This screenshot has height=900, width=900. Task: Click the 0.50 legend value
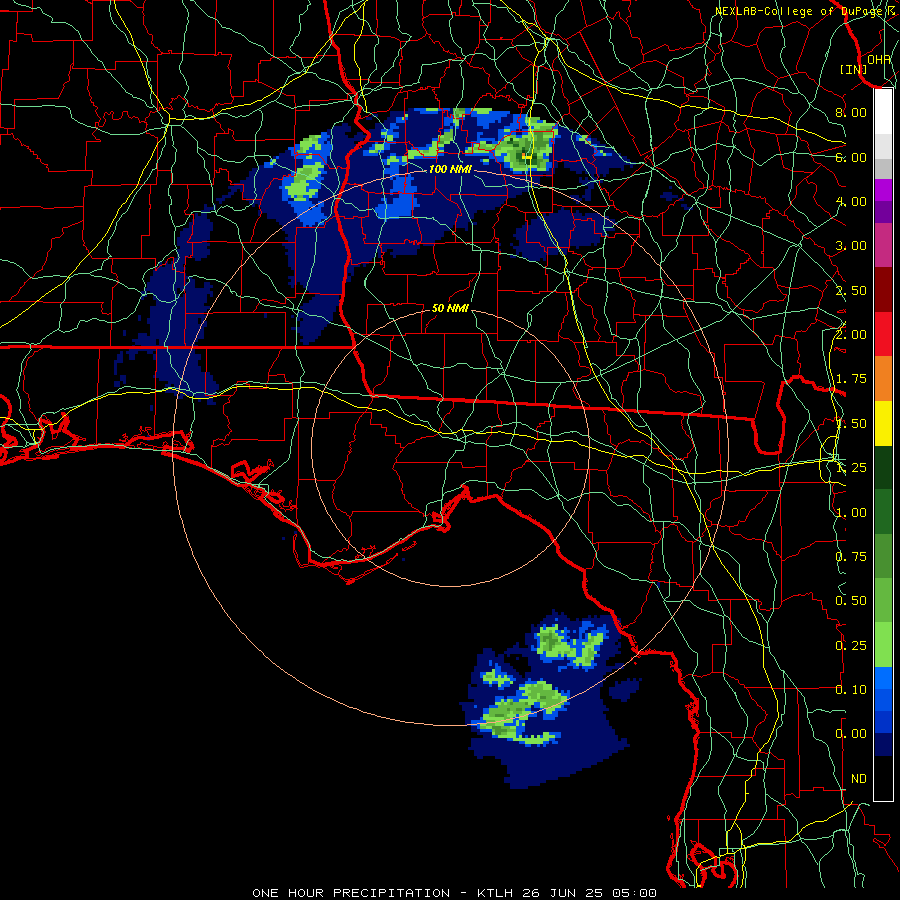[x=851, y=601]
